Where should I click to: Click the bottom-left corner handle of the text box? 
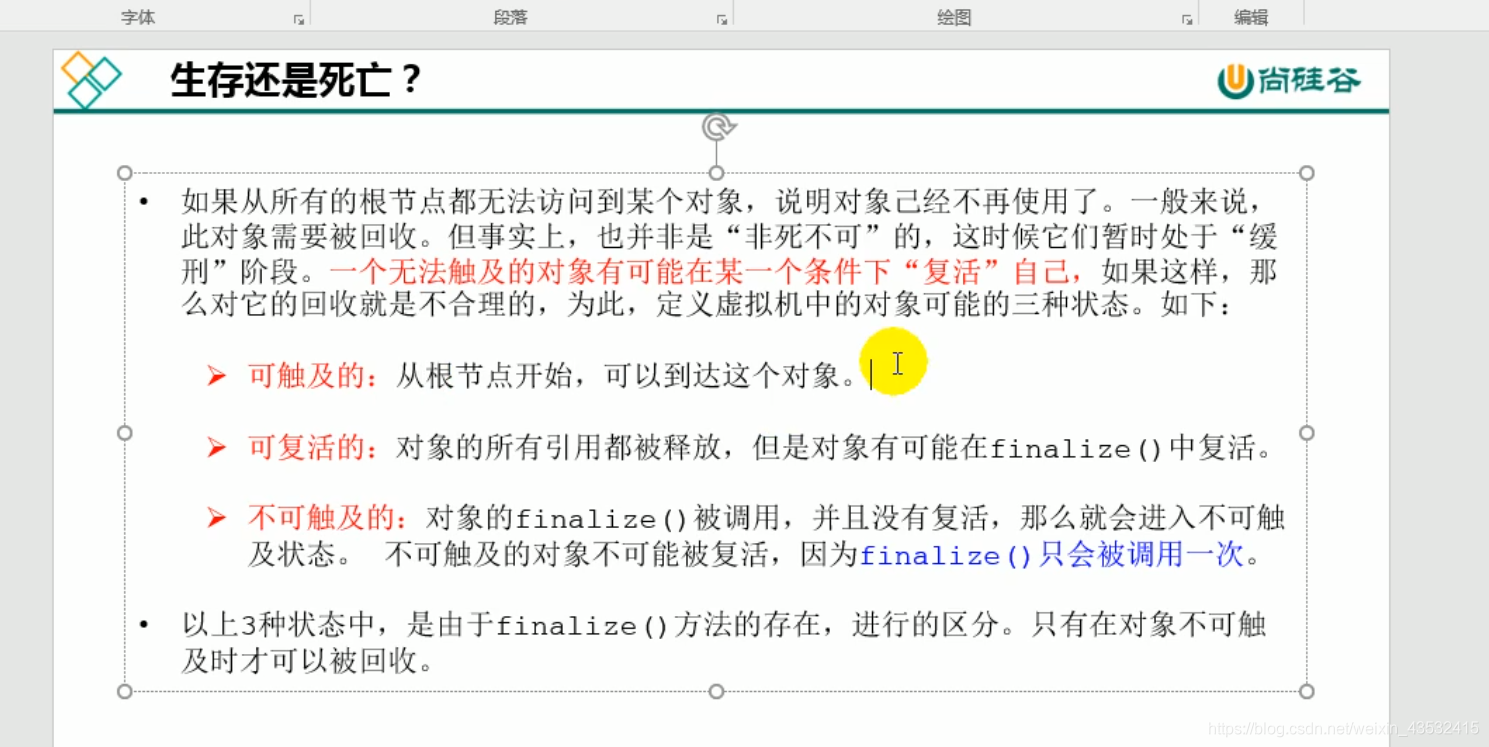[x=125, y=691]
